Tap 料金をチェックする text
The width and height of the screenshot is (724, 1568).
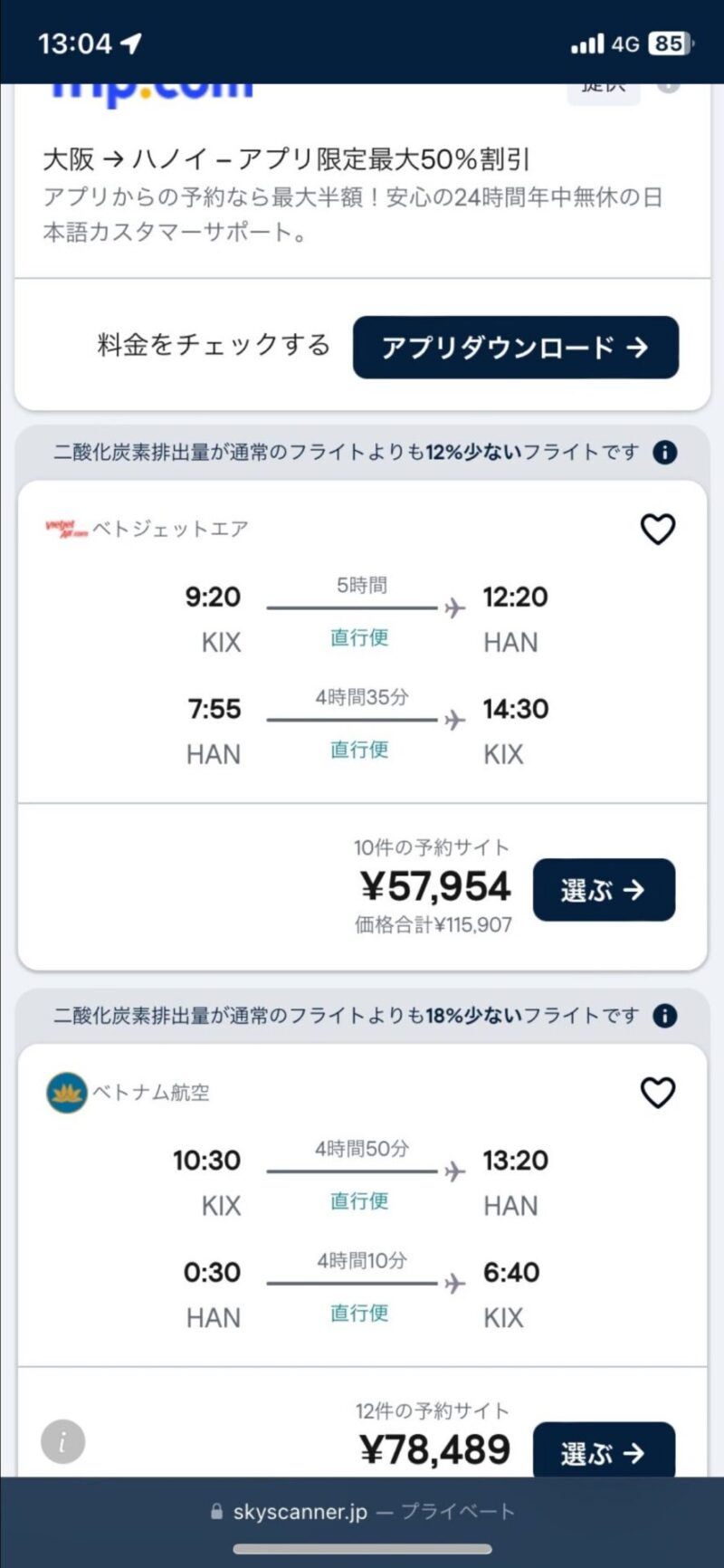(x=214, y=346)
